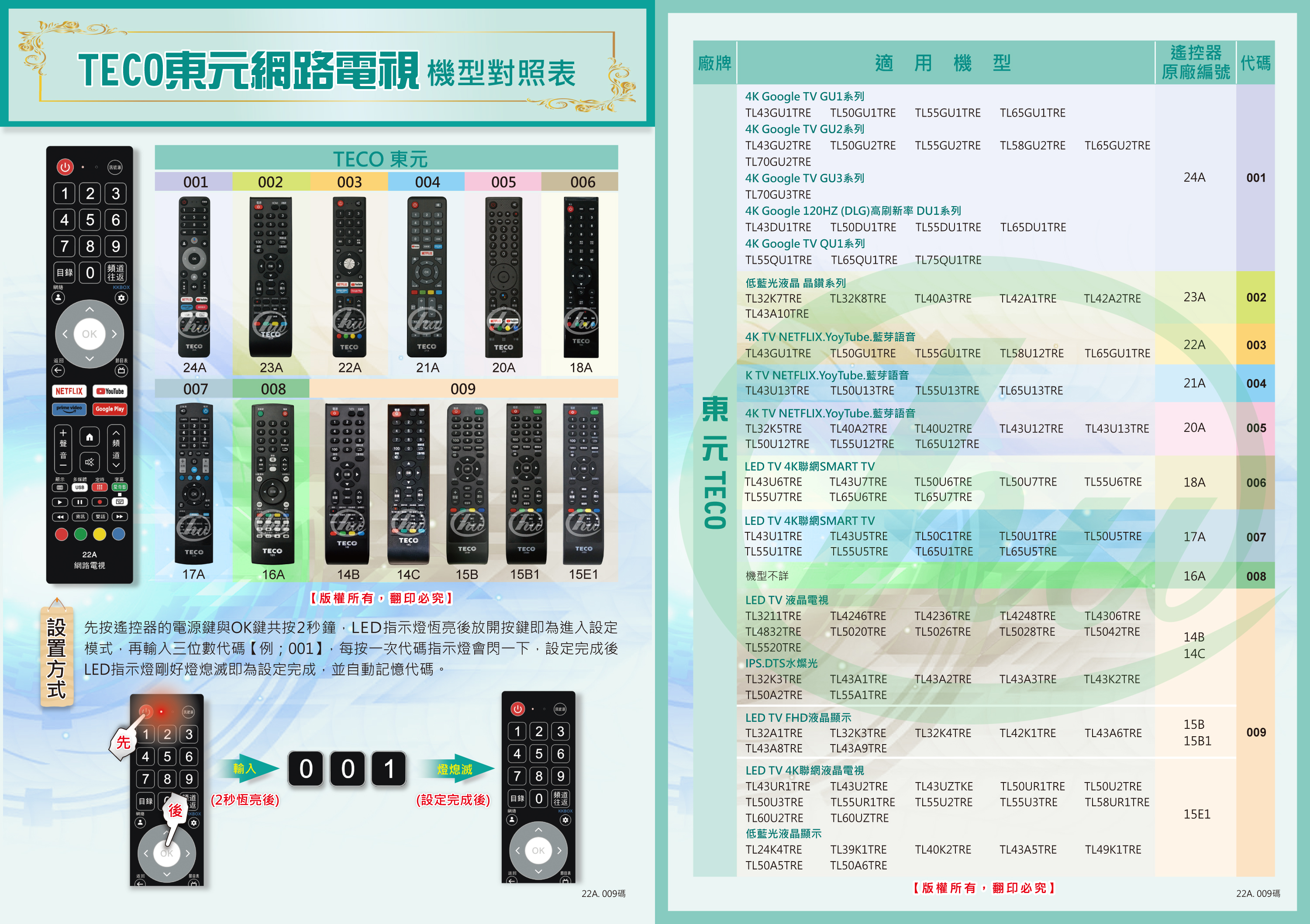
Task: Click the '1' digit box in the code example
Action: pos(389,768)
